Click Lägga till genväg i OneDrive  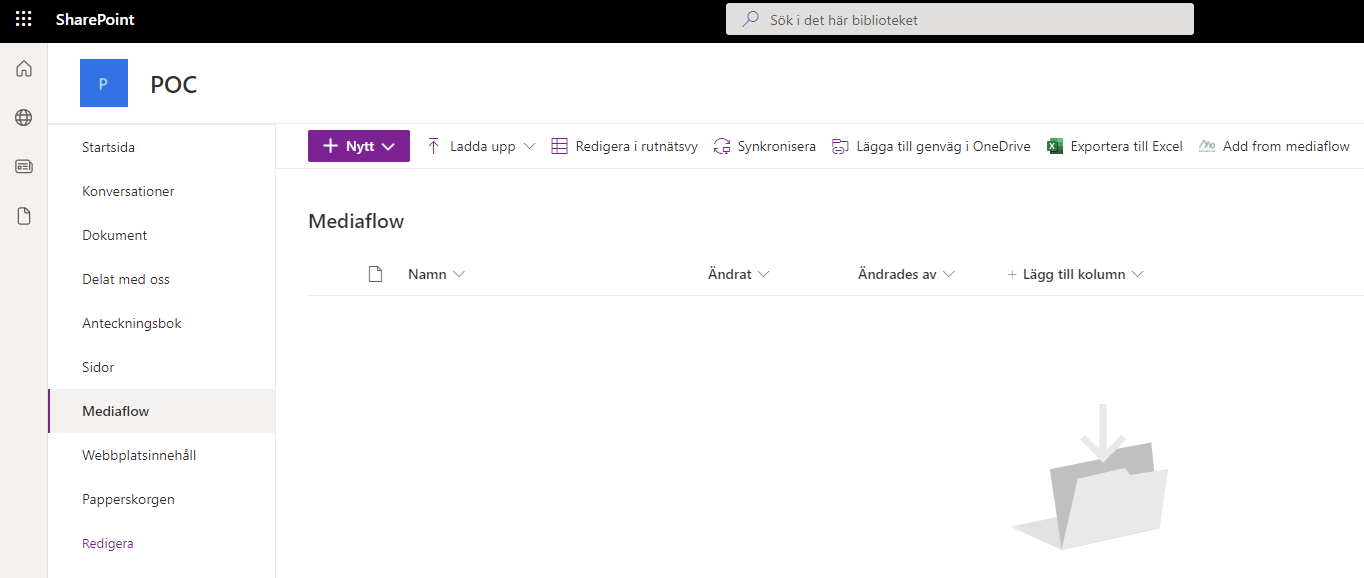click(x=931, y=146)
